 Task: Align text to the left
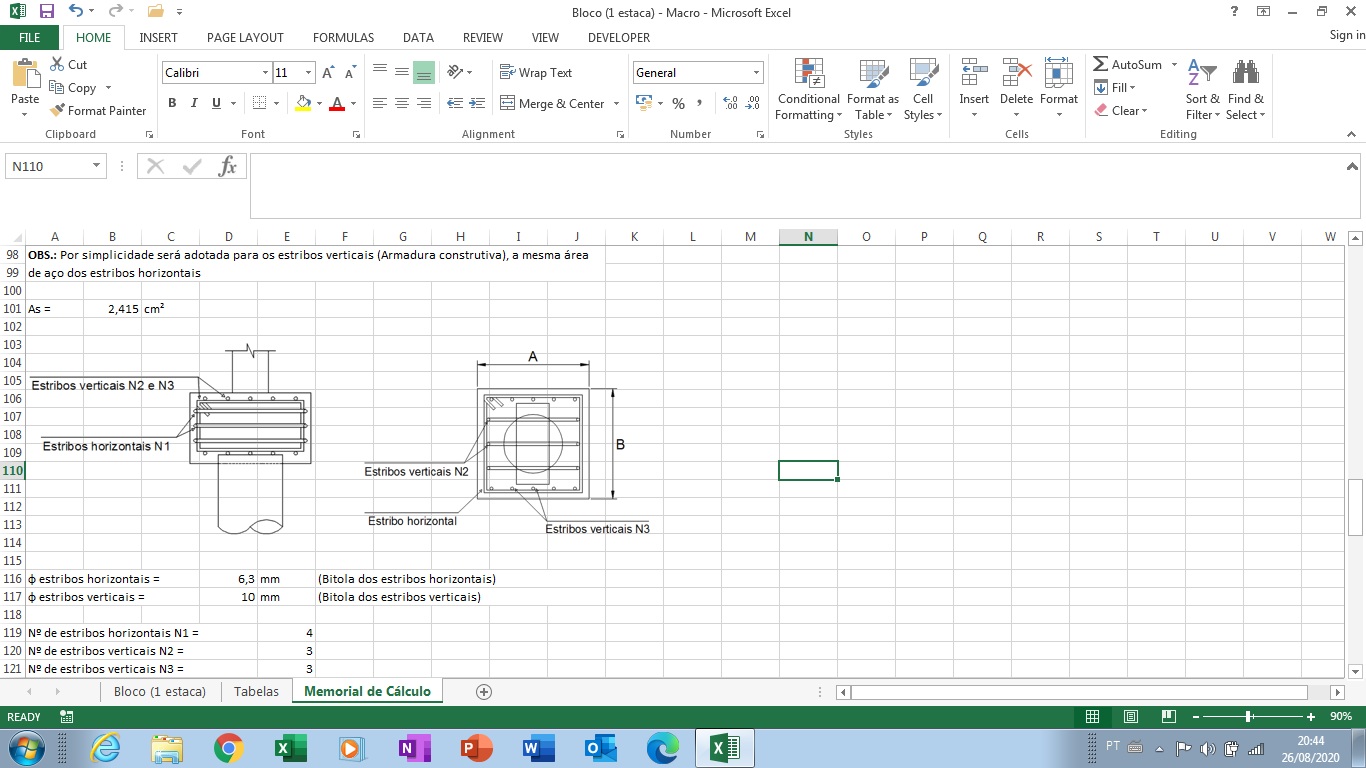[x=379, y=103]
